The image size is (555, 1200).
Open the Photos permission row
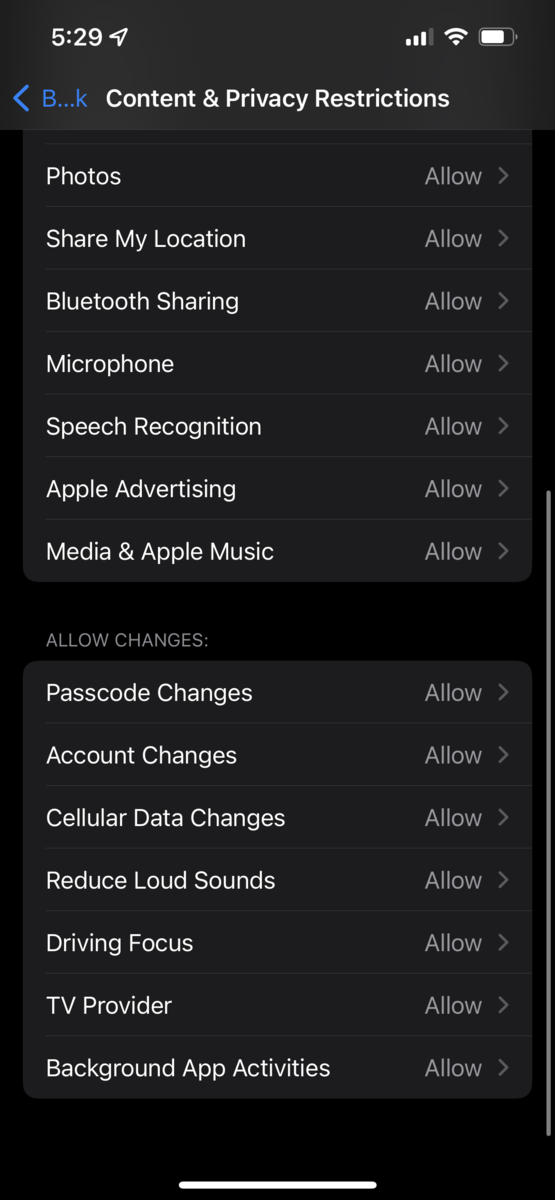[x=277, y=176]
